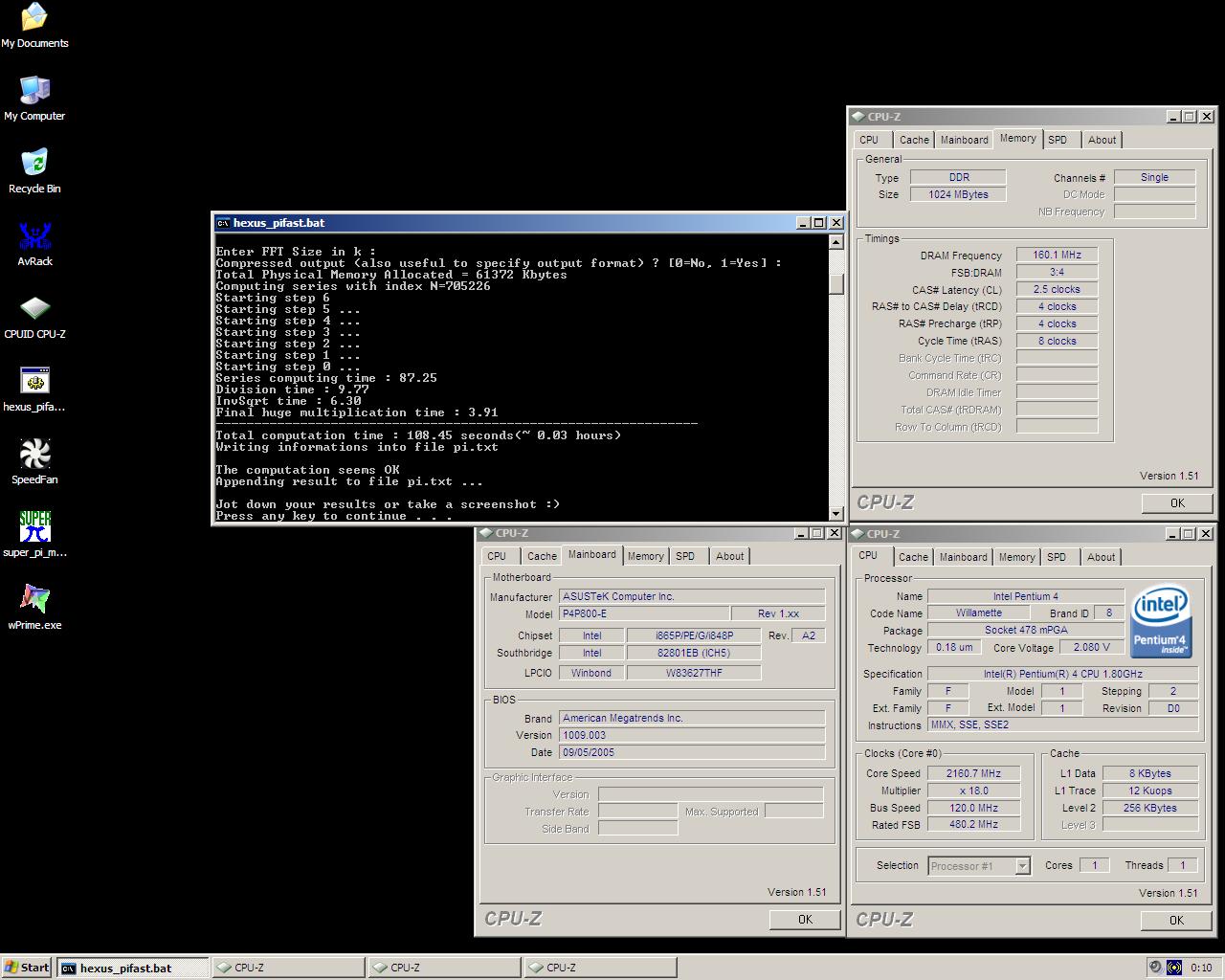1225x980 pixels.
Task: Click the command prompt window title icon
Action: coord(223,223)
